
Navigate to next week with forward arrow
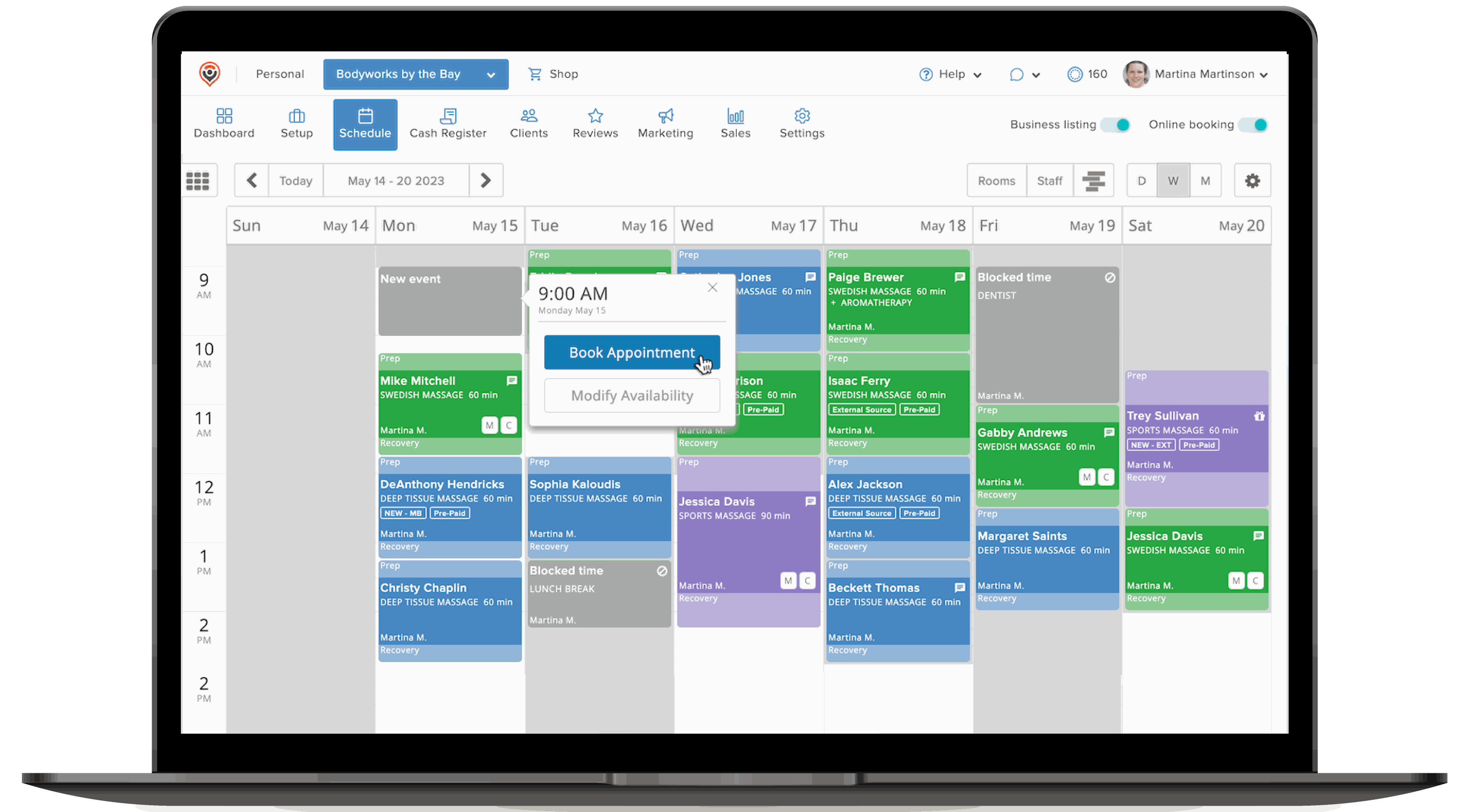488,181
